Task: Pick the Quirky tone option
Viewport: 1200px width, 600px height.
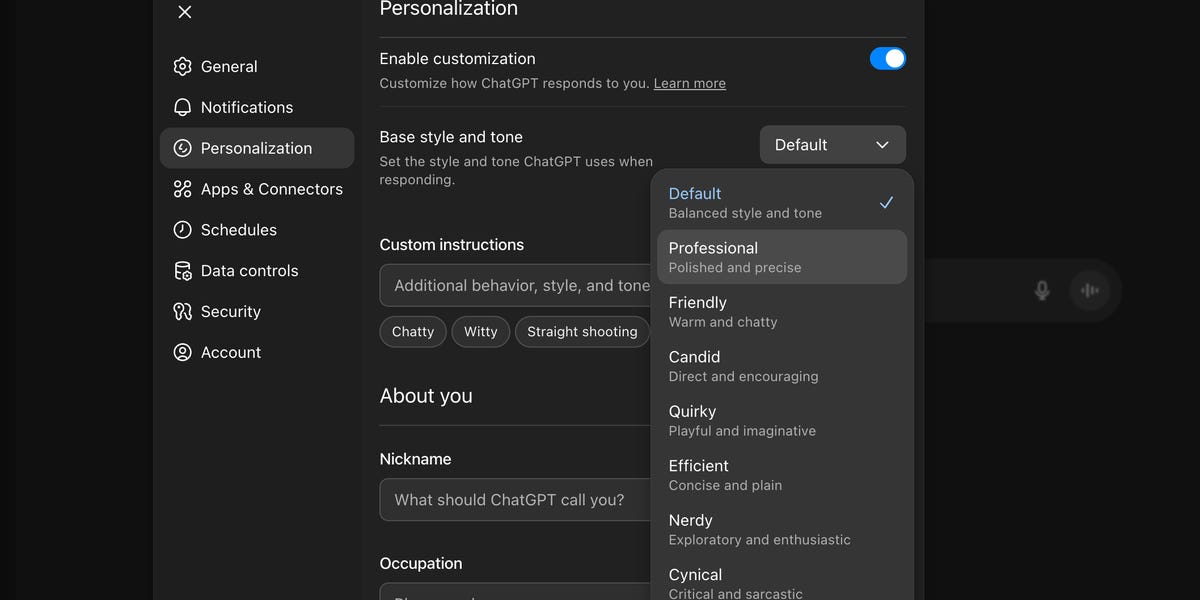Action: pyautogui.click(x=781, y=420)
